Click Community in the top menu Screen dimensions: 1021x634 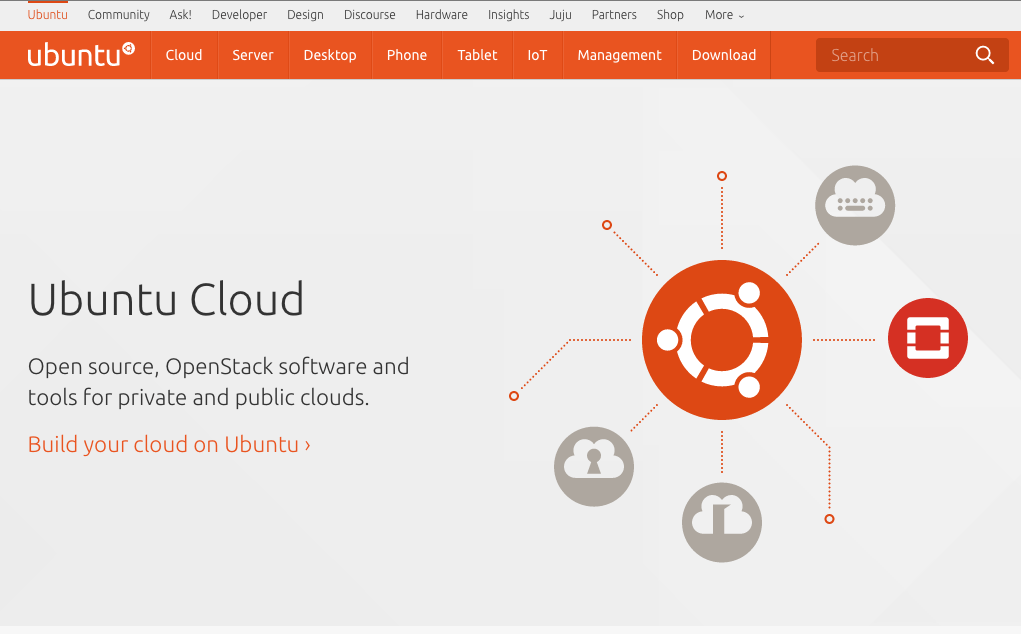click(x=118, y=15)
